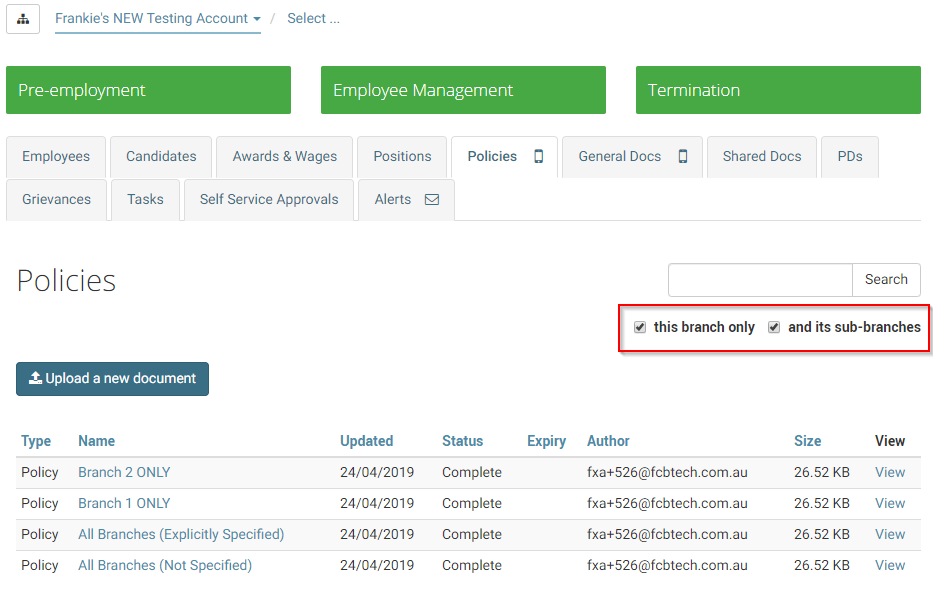Disable the 'and its sub-branches' checkbox

click(x=774, y=327)
